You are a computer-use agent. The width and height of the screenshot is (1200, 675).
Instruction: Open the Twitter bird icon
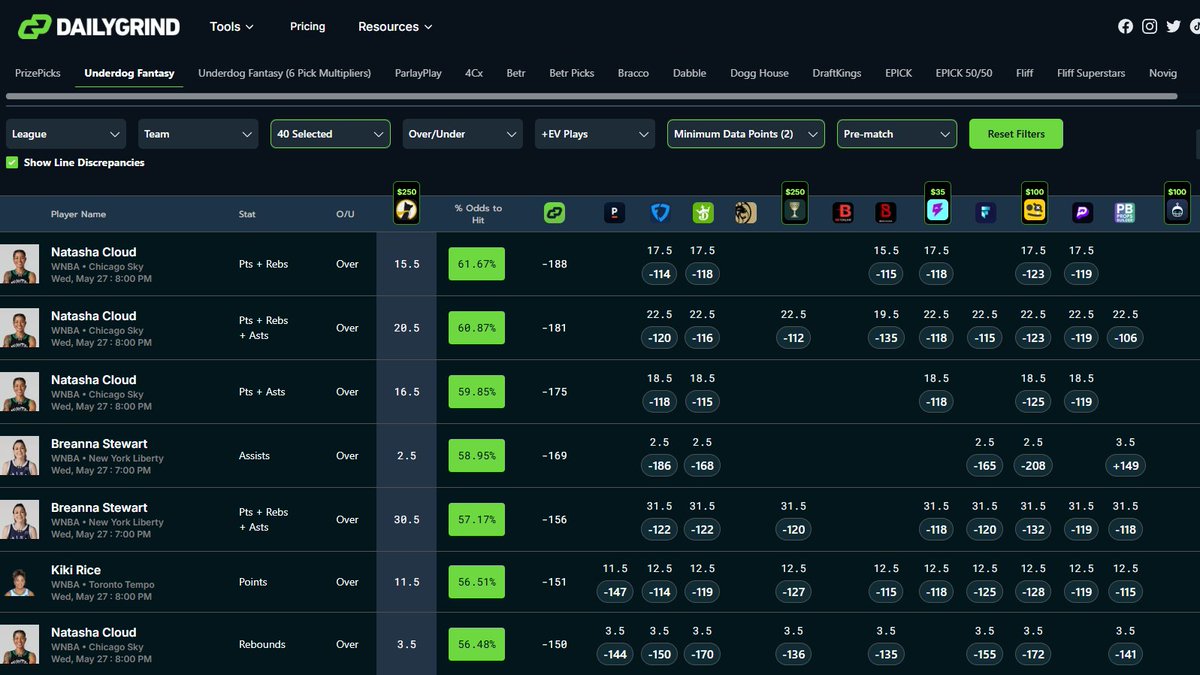pyautogui.click(x=1174, y=27)
